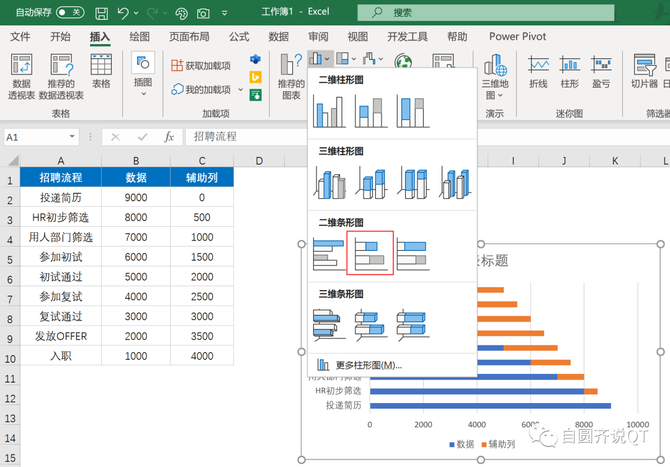Open 更多柱形图(M)... menu entry
This screenshot has height=467, width=670.
[392, 365]
